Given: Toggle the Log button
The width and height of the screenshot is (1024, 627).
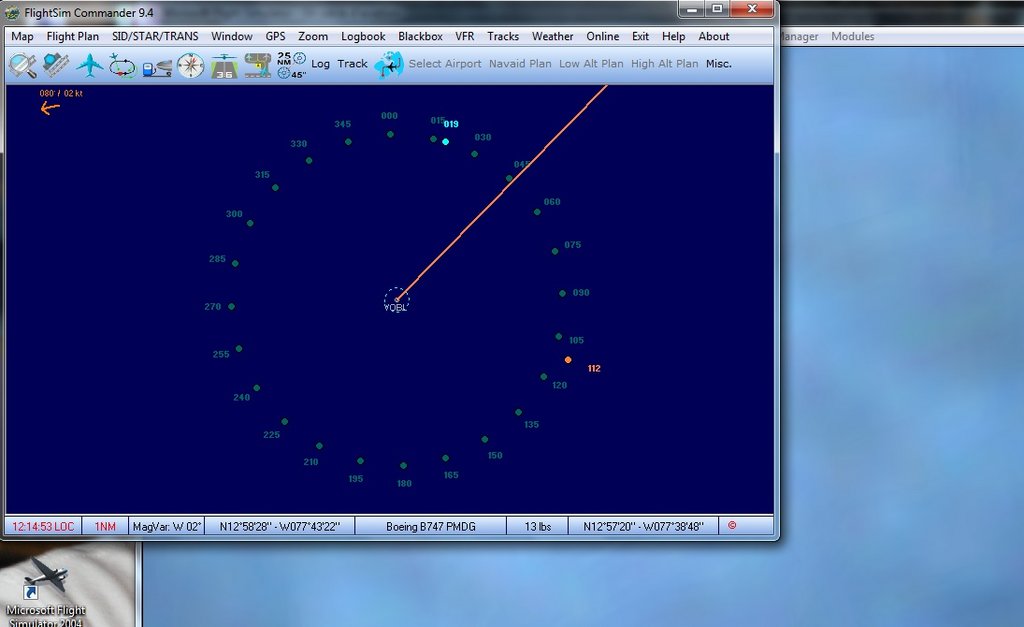Looking at the screenshot, I should point(320,64).
